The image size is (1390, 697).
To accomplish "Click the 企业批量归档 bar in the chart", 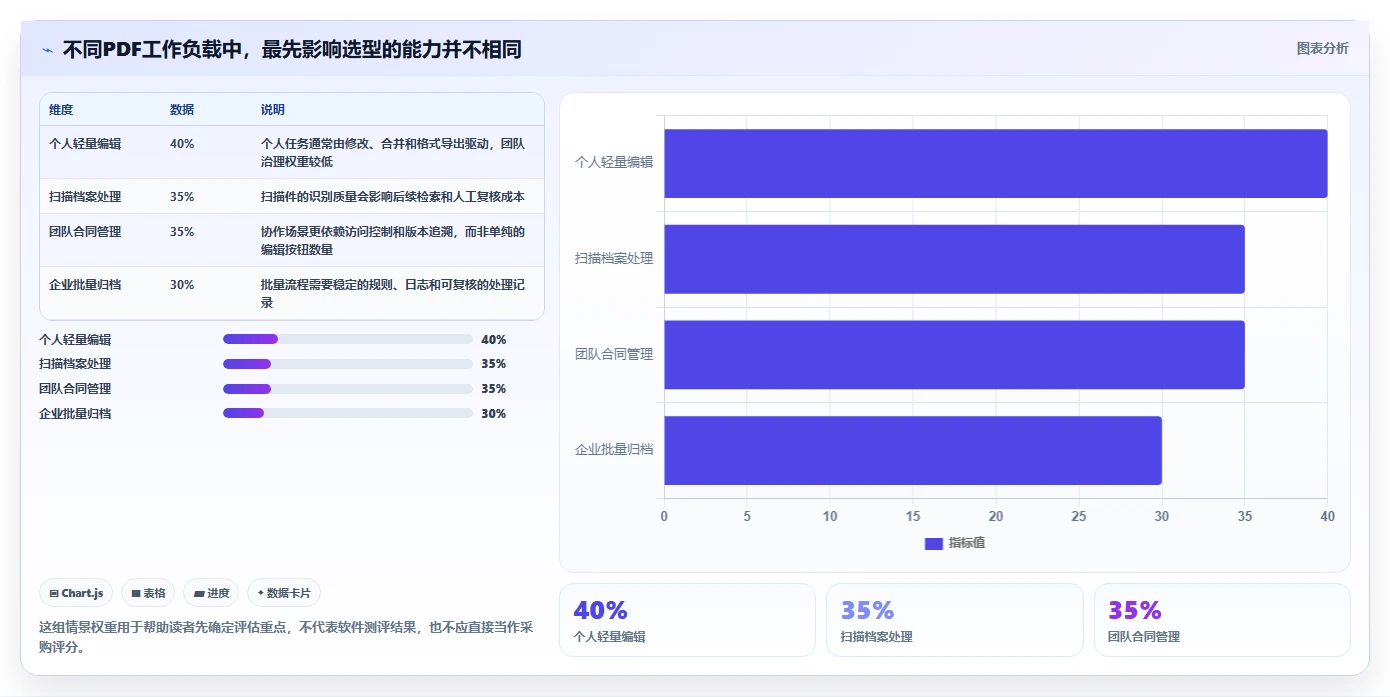I will click(913, 450).
